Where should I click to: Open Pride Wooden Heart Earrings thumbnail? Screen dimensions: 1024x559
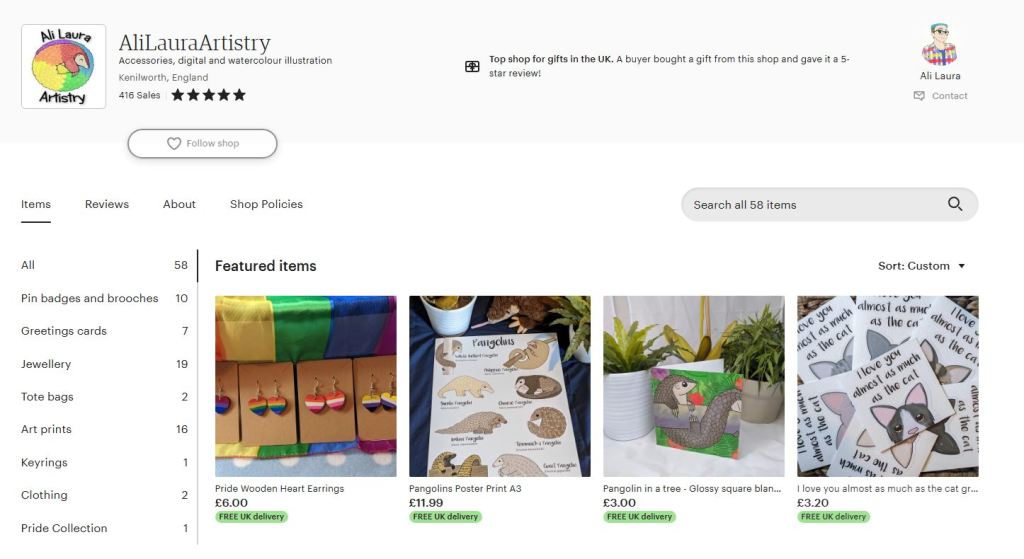[x=305, y=386]
